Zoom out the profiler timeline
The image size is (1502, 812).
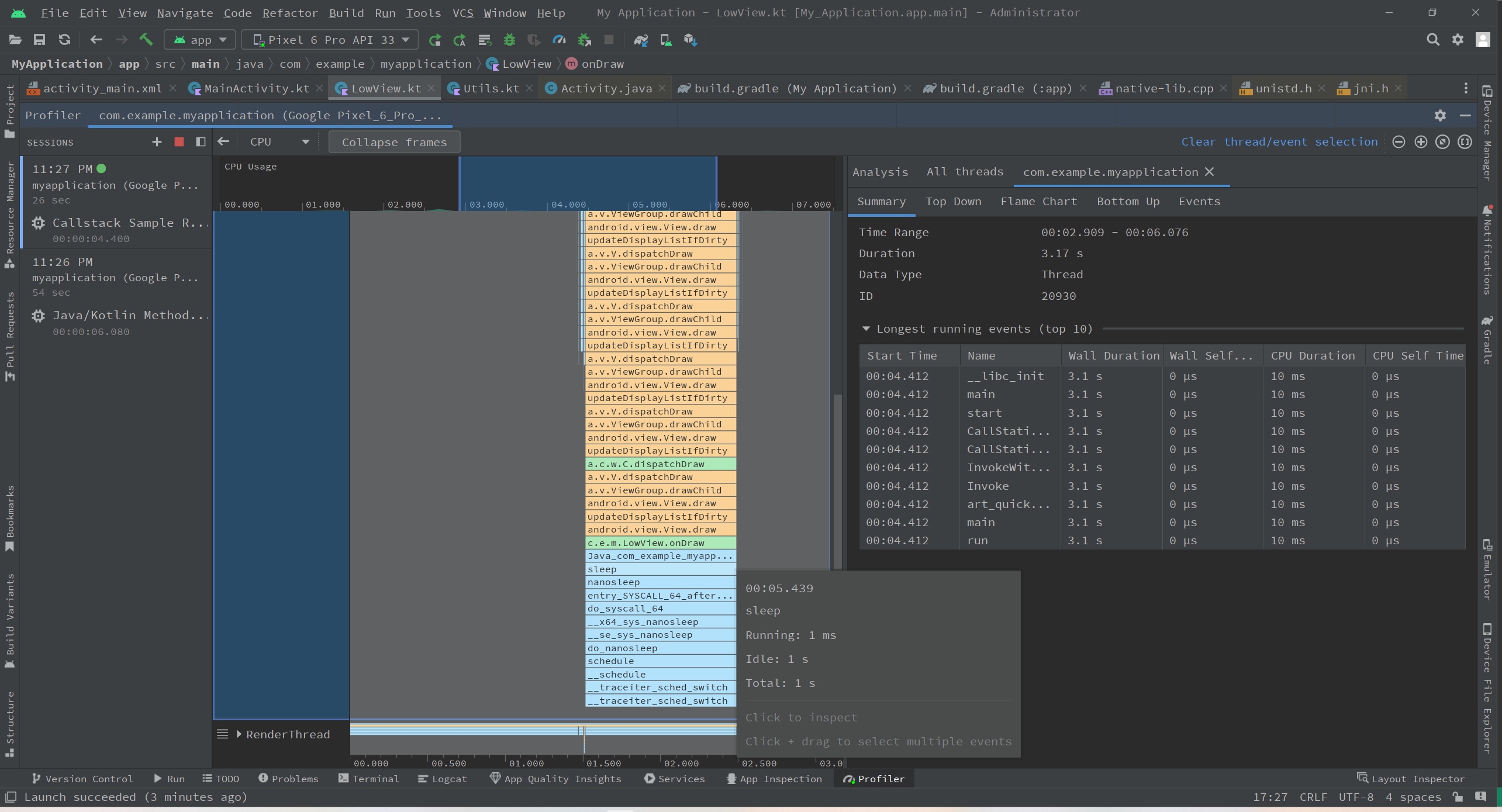(1399, 142)
